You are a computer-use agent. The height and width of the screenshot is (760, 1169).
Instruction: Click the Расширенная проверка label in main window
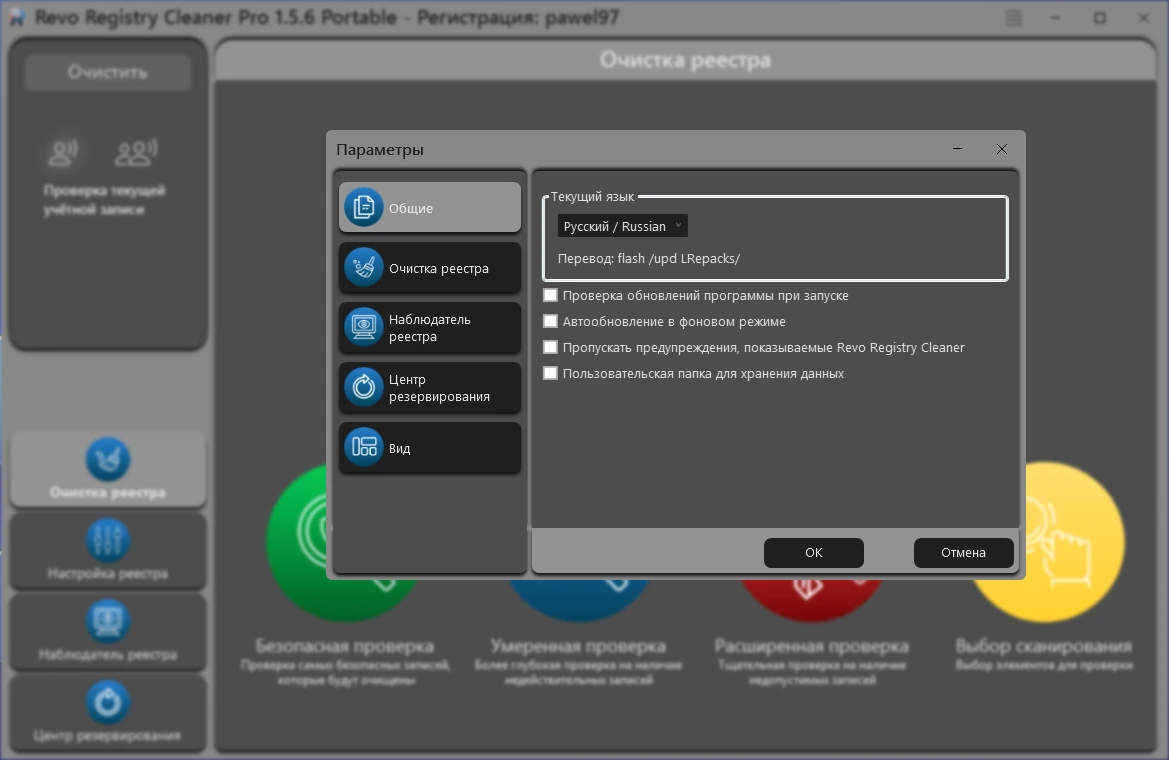coord(811,646)
